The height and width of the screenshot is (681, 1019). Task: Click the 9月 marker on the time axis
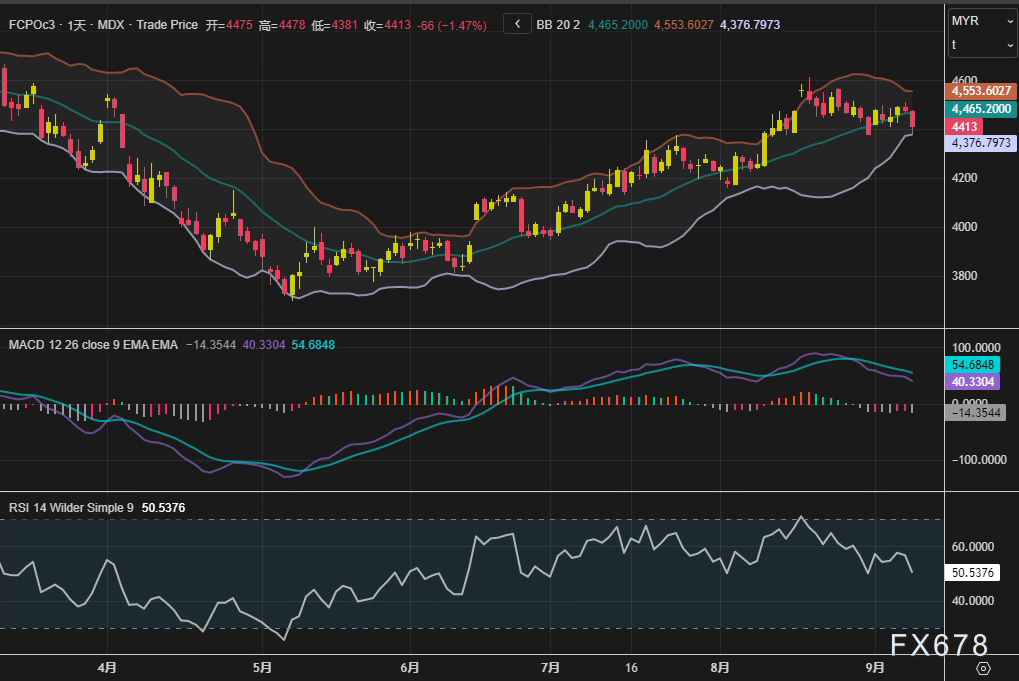click(x=875, y=667)
